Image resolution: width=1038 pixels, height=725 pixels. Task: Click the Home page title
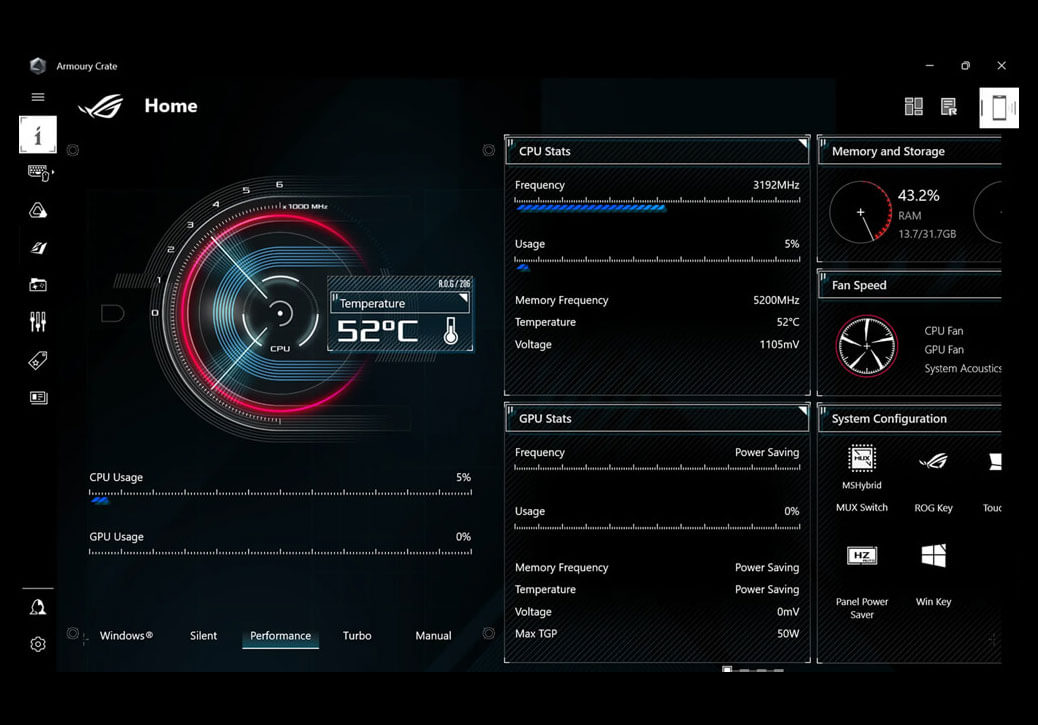pos(171,106)
